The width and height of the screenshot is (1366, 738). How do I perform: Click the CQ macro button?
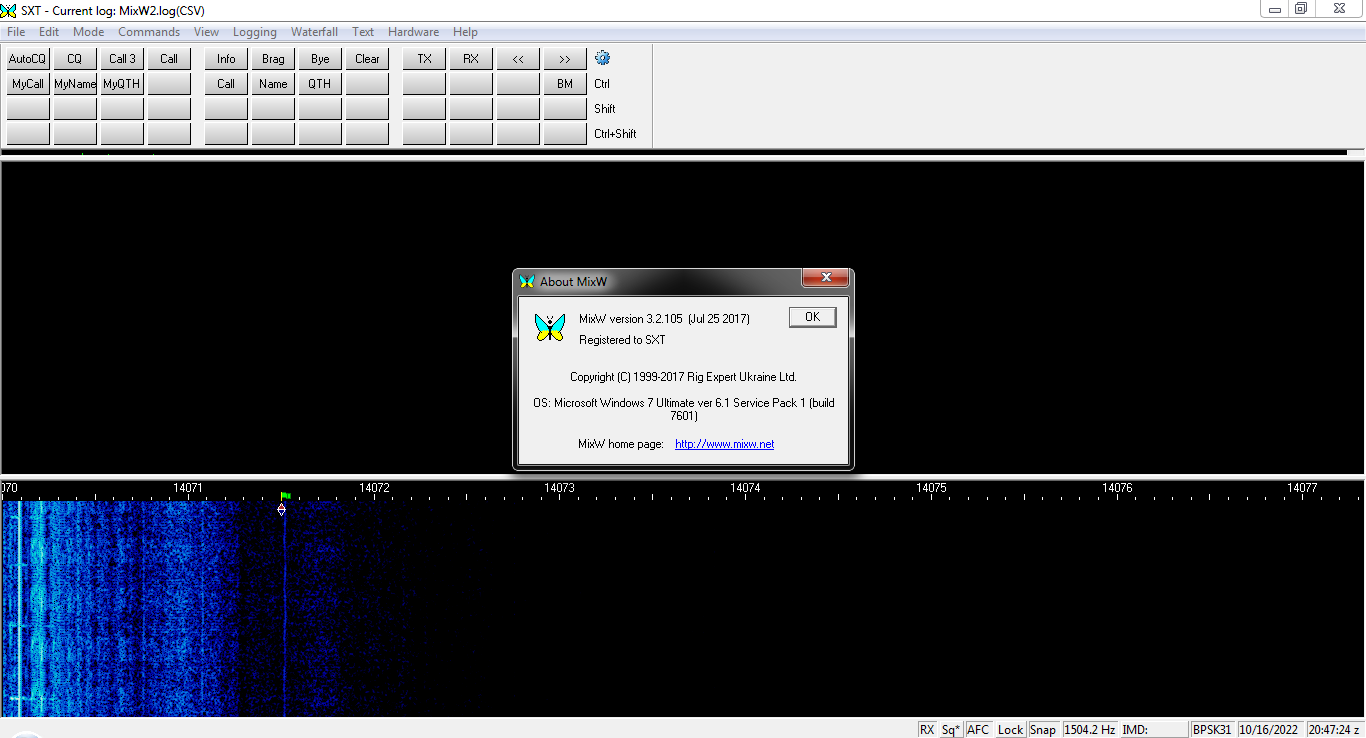click(x=75, y=59)
